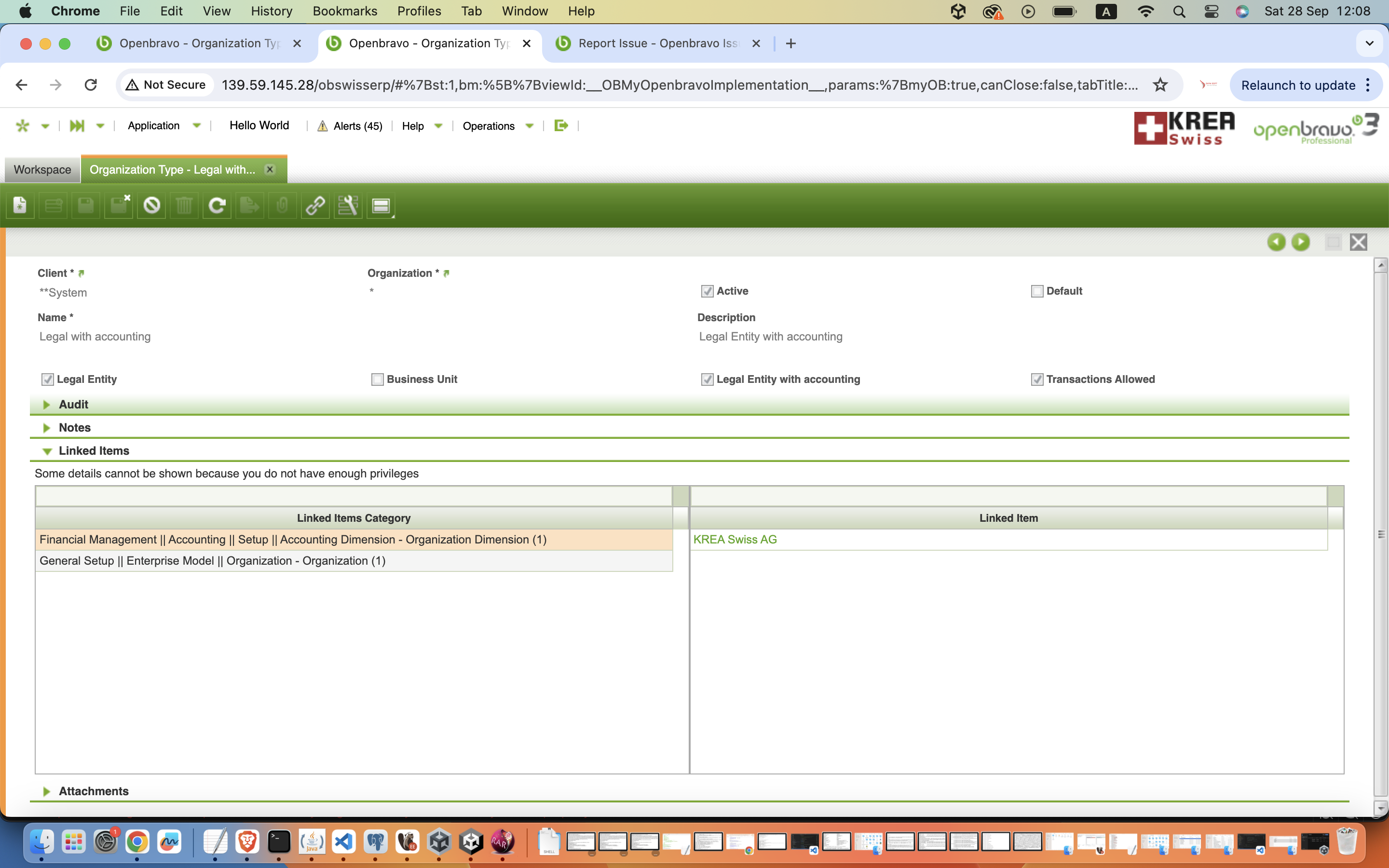Toggle the Business Unit checkbox
This screenshot has height=868, width=1389.
[x=377, y=380]
